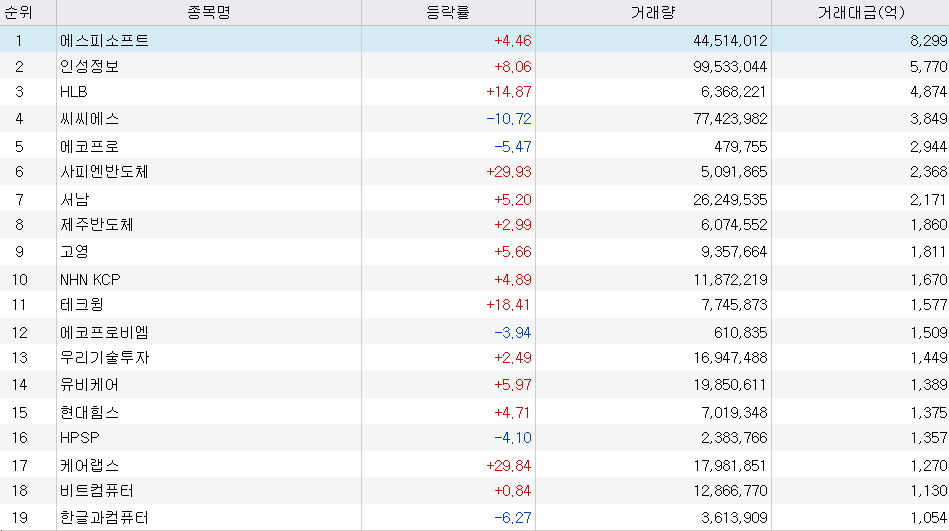This screenshot has width=949, height=531.
Task: Click trading value 1,577
Action: point(928,305)
